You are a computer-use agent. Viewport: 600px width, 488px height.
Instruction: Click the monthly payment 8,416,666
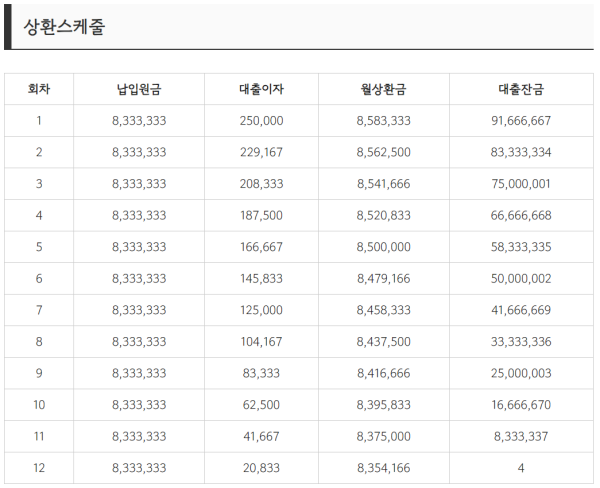(x=383, y=373)
